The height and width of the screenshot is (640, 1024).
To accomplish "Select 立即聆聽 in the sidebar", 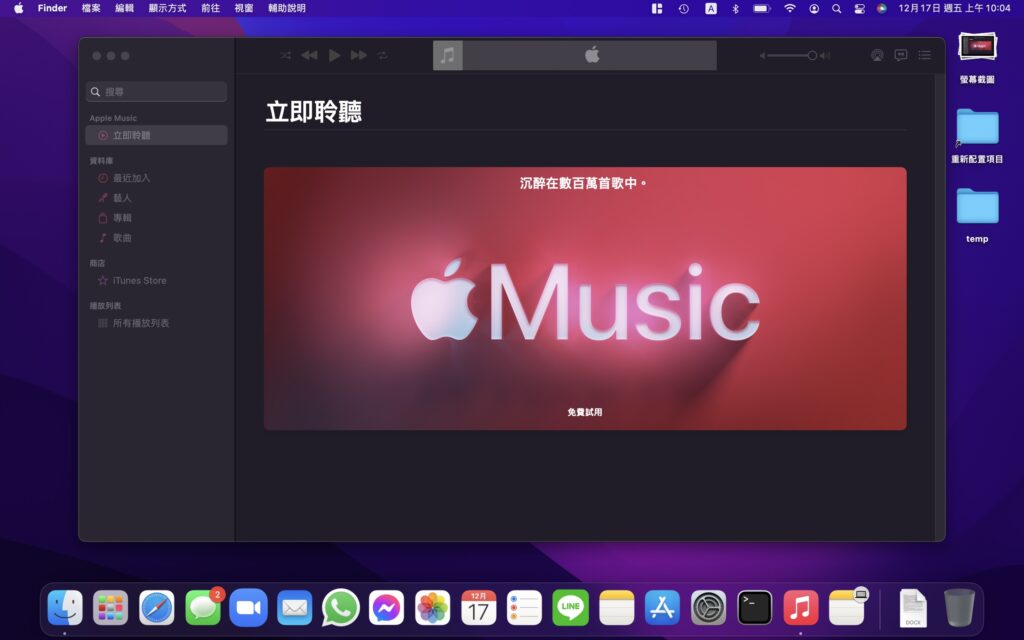I will (x=157, y=135).
